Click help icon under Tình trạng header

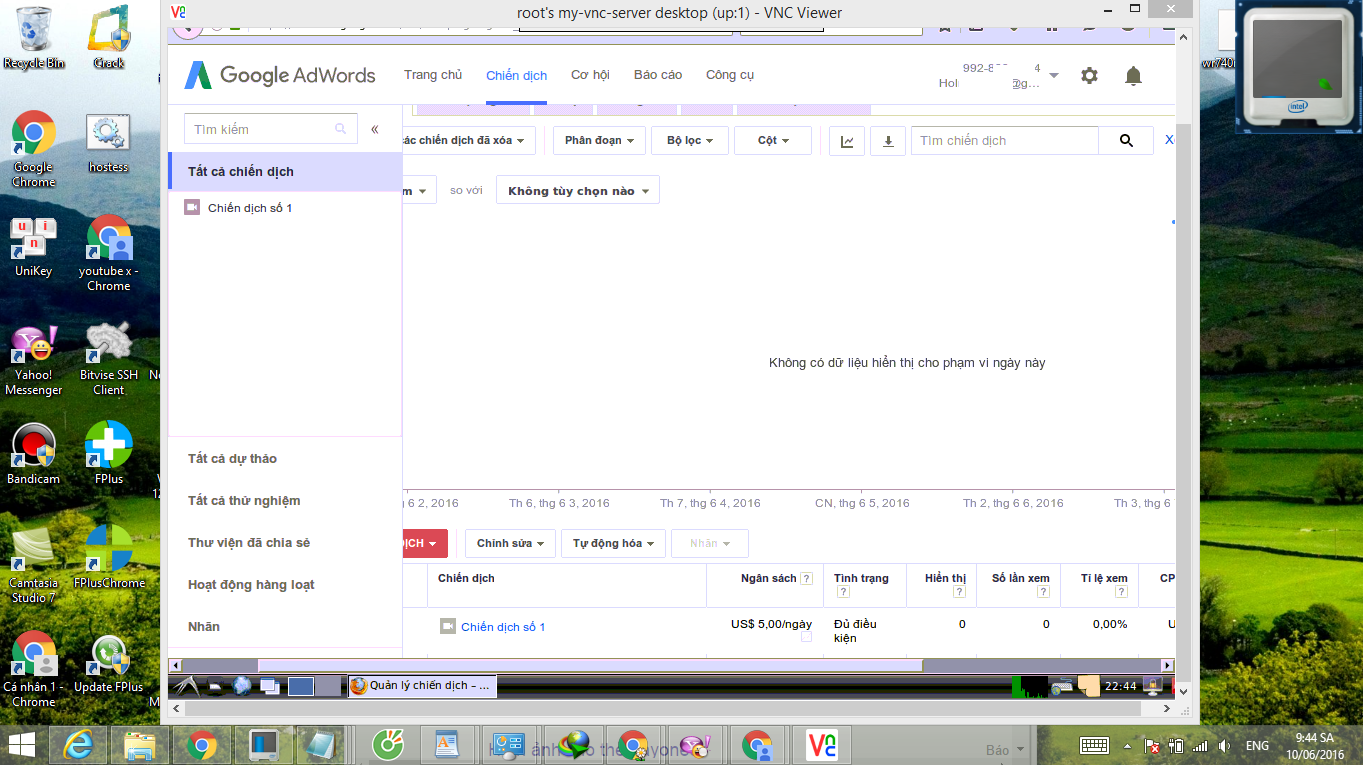842,592
